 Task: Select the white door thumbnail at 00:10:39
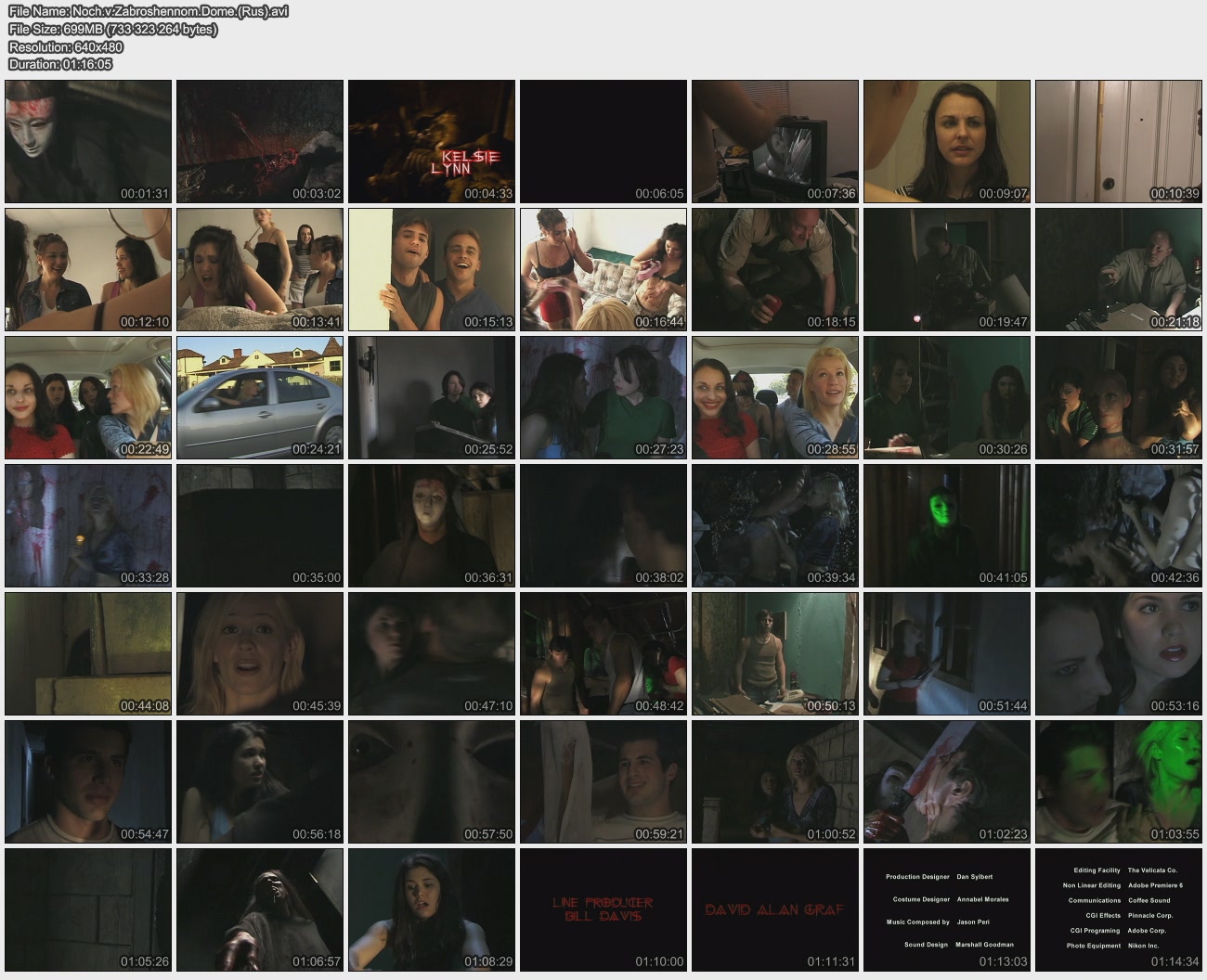click(x=1119, y=141)
